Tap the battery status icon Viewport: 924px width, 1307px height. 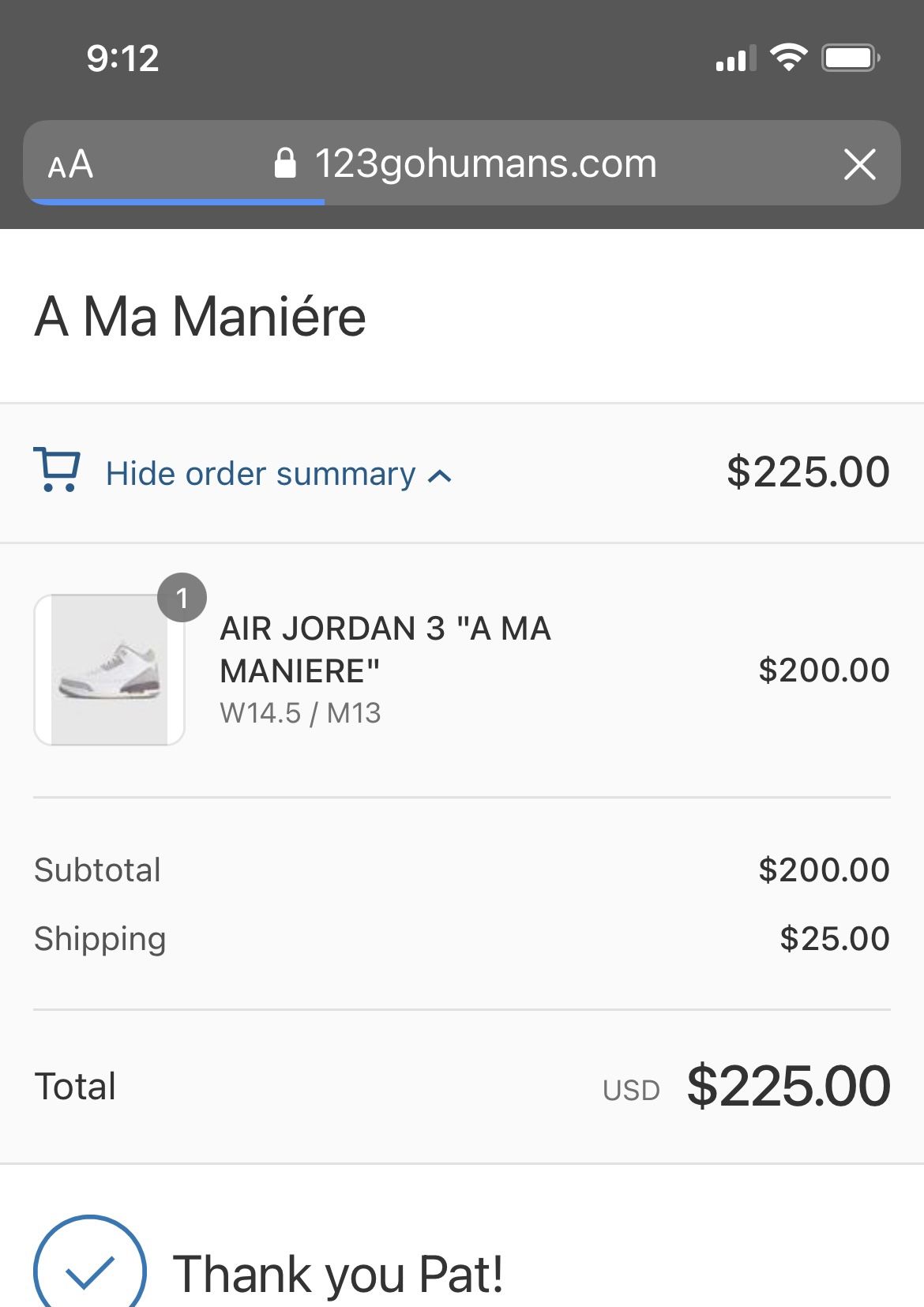point(851,58)
